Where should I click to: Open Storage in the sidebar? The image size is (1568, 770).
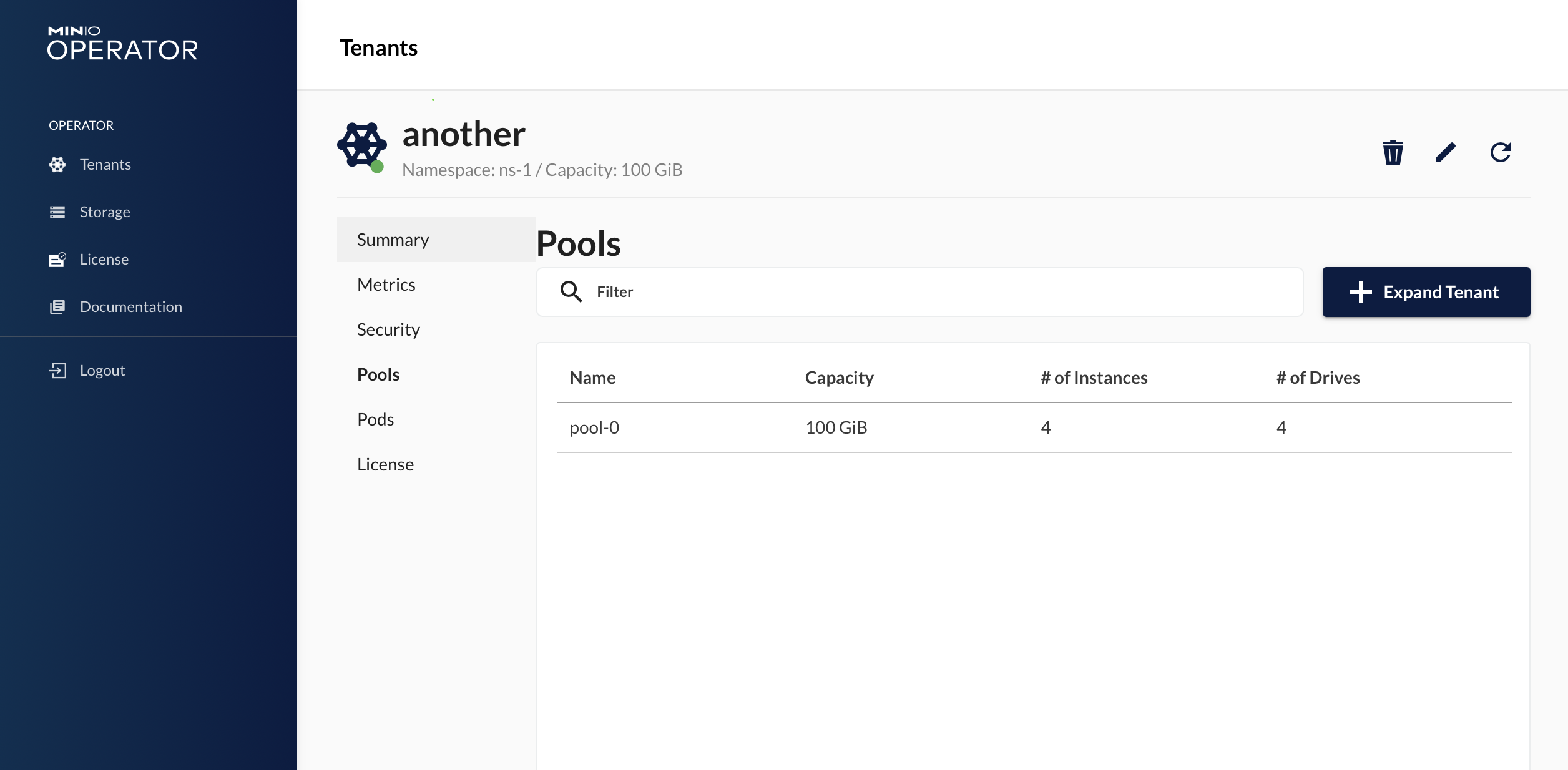tap(105, 212)
